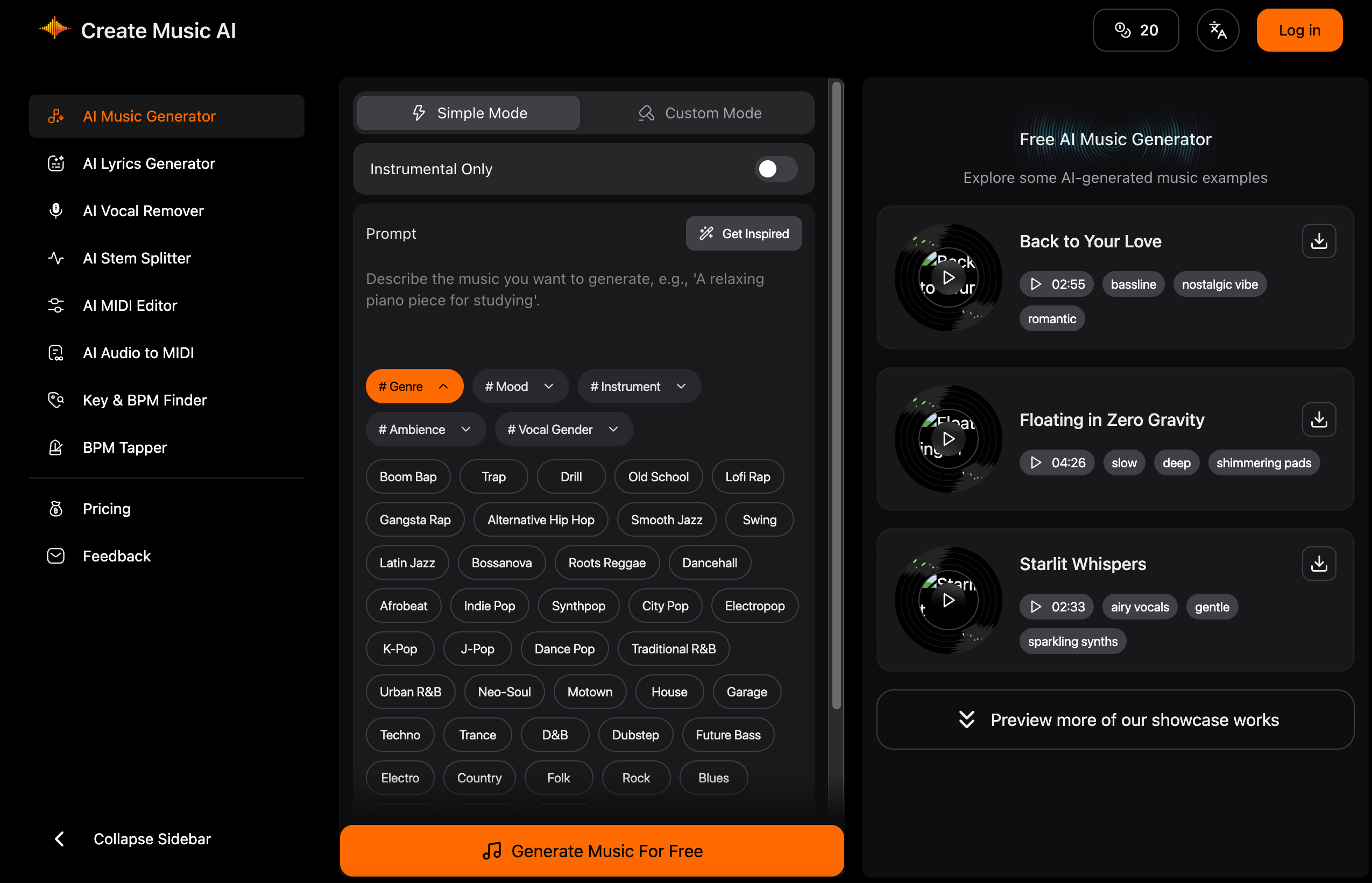Select AI Audio to MIDI icon
The image size is (1372, 883).
point(55,353)
